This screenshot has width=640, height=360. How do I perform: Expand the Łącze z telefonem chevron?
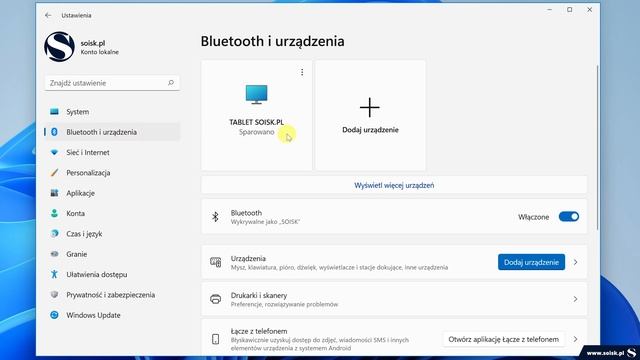[x=576, y=339]
